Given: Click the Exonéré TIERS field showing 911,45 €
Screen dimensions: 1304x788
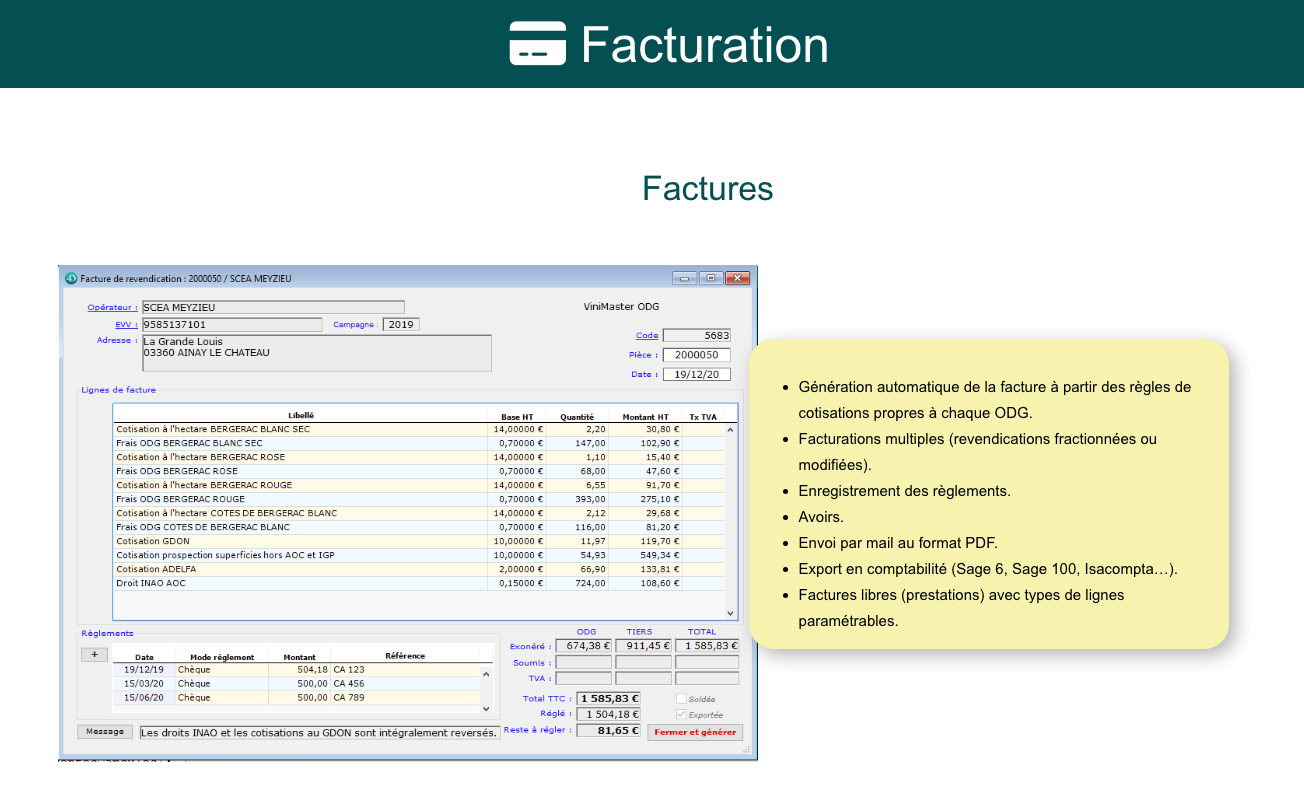Looking at the screenshot, I should (x=643, y=646).
